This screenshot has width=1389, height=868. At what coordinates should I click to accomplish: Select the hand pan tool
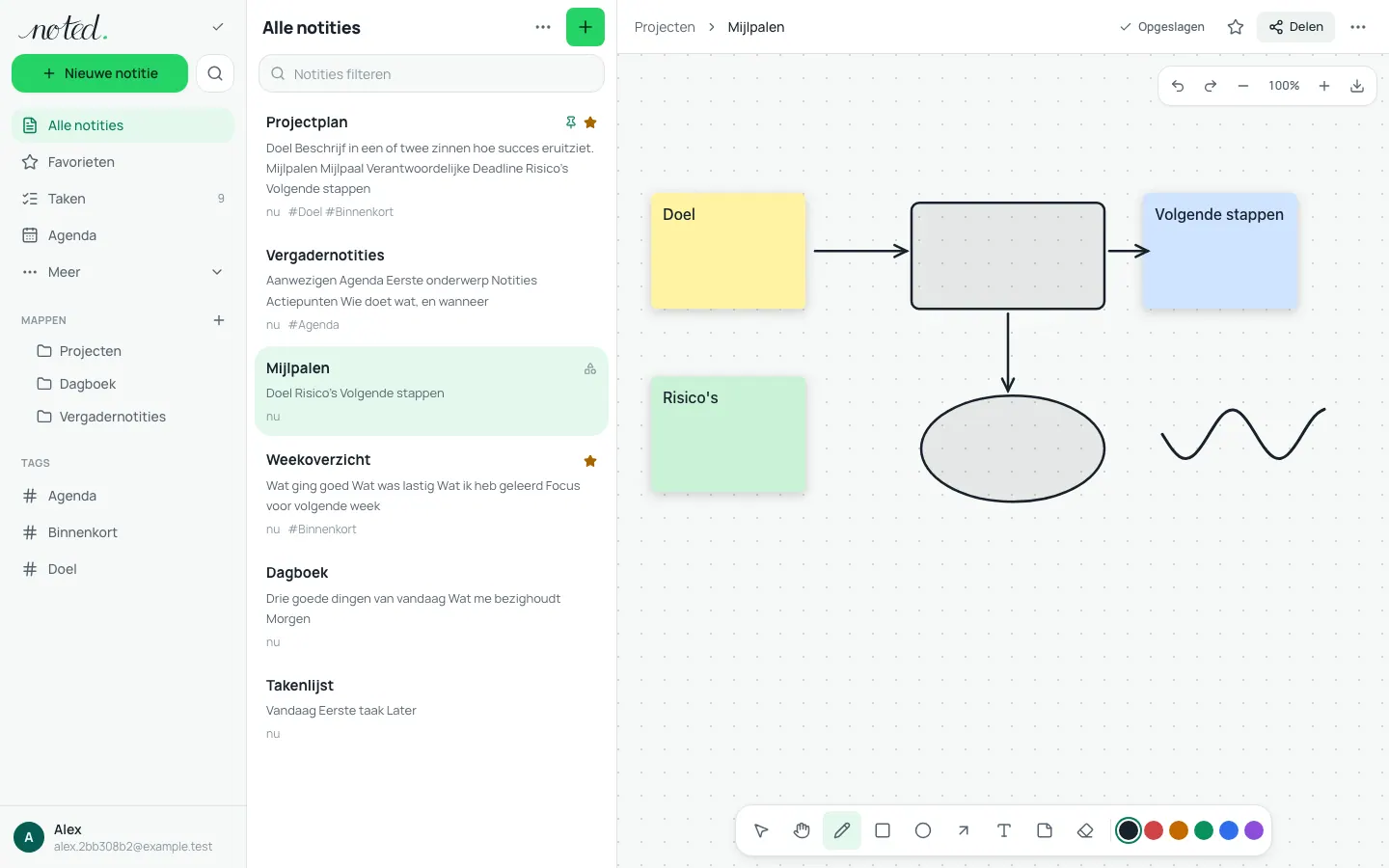click(802, 830)
